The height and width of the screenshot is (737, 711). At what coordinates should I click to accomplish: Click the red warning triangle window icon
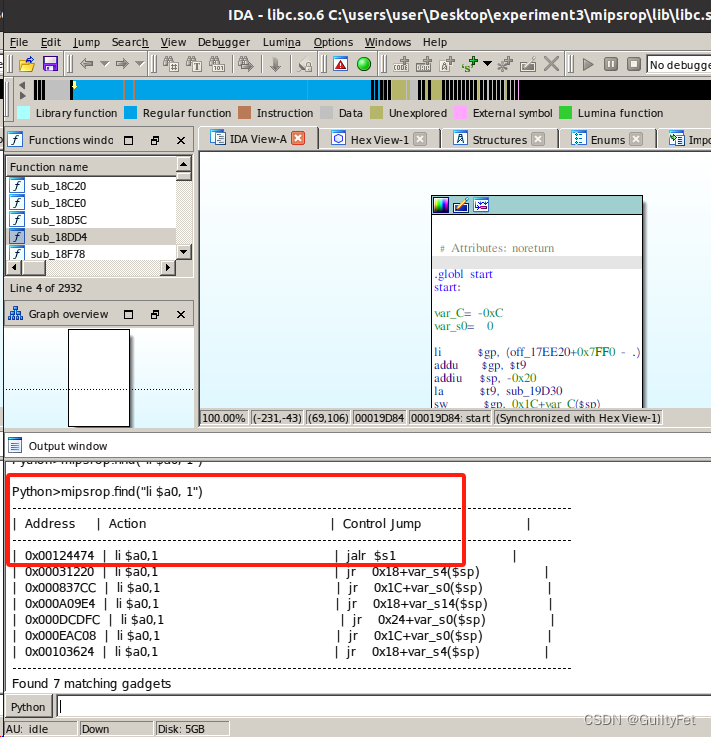point(341,64)
